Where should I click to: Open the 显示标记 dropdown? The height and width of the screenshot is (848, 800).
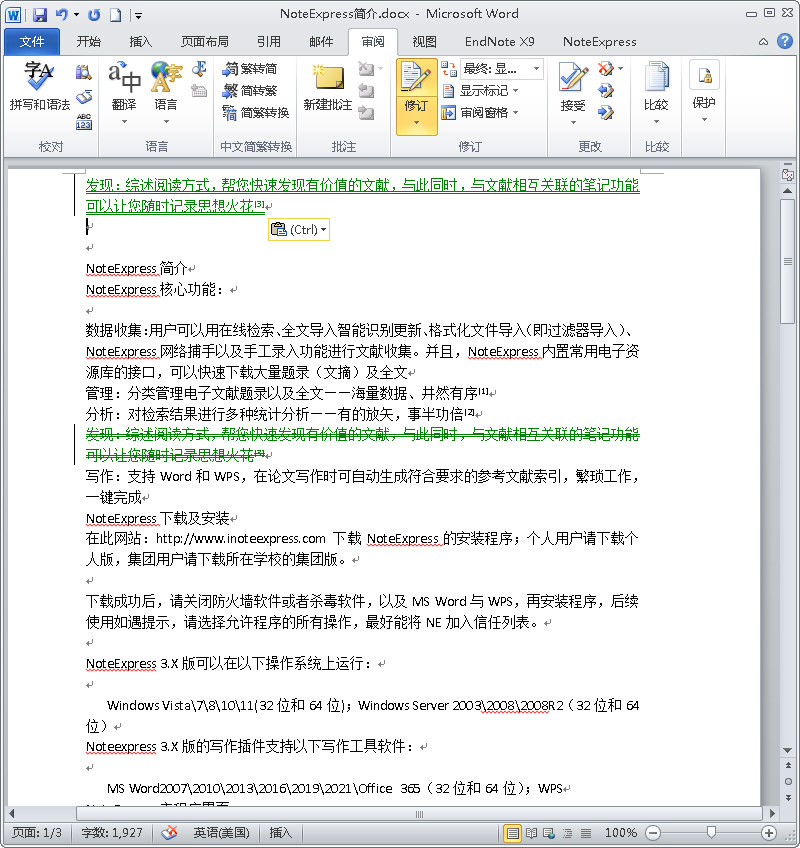(x=480, y=91)
